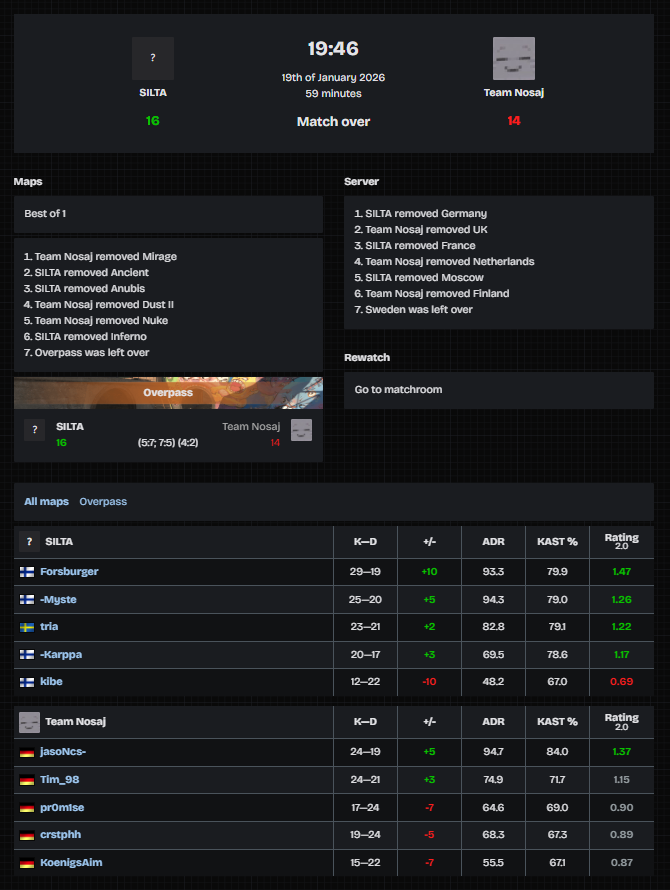Click the '19th of January 2026' date
Viewport: 670px width, 890px height.
coord(333,77)
